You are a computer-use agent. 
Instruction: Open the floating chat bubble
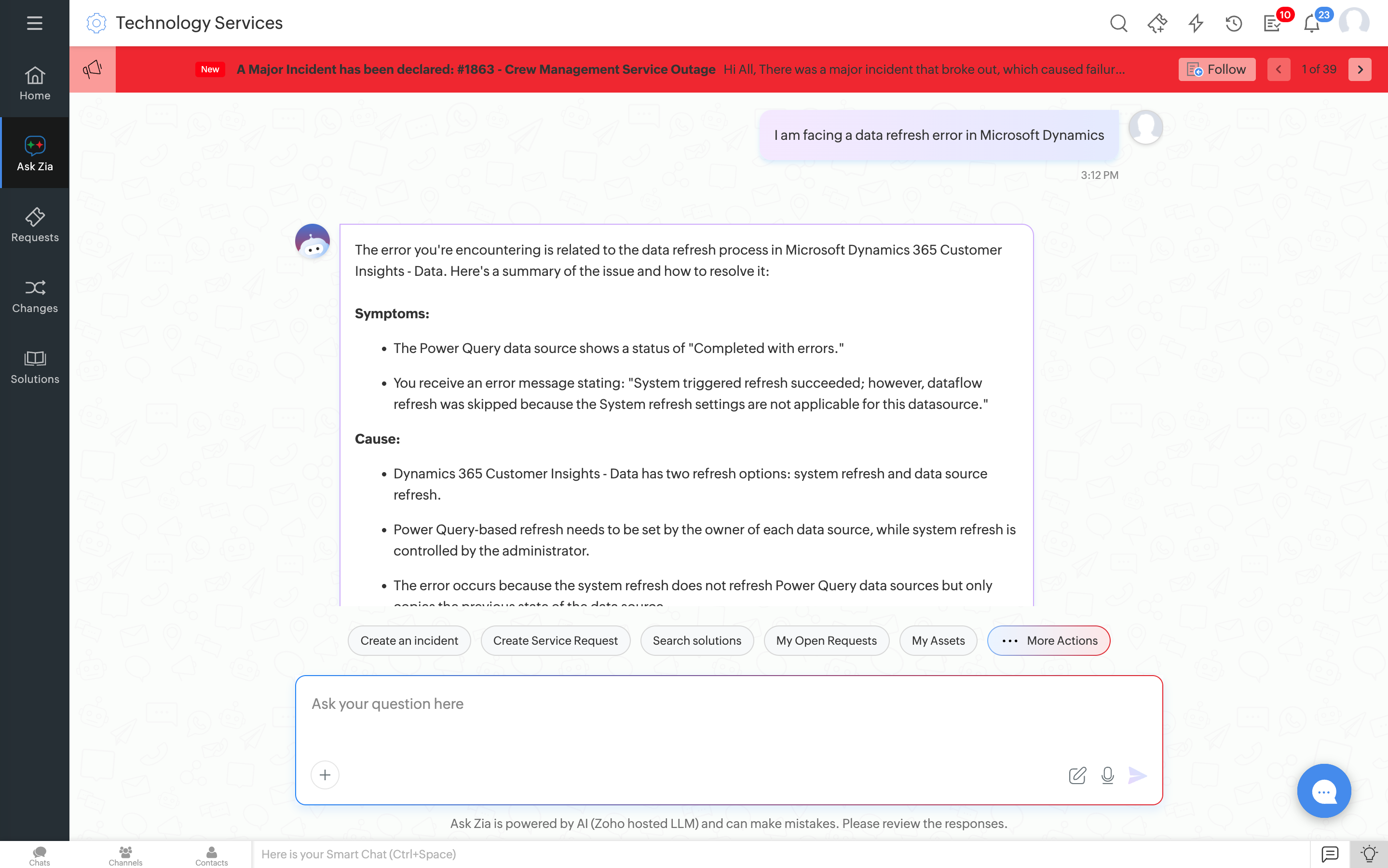[x=1324, y=790]
